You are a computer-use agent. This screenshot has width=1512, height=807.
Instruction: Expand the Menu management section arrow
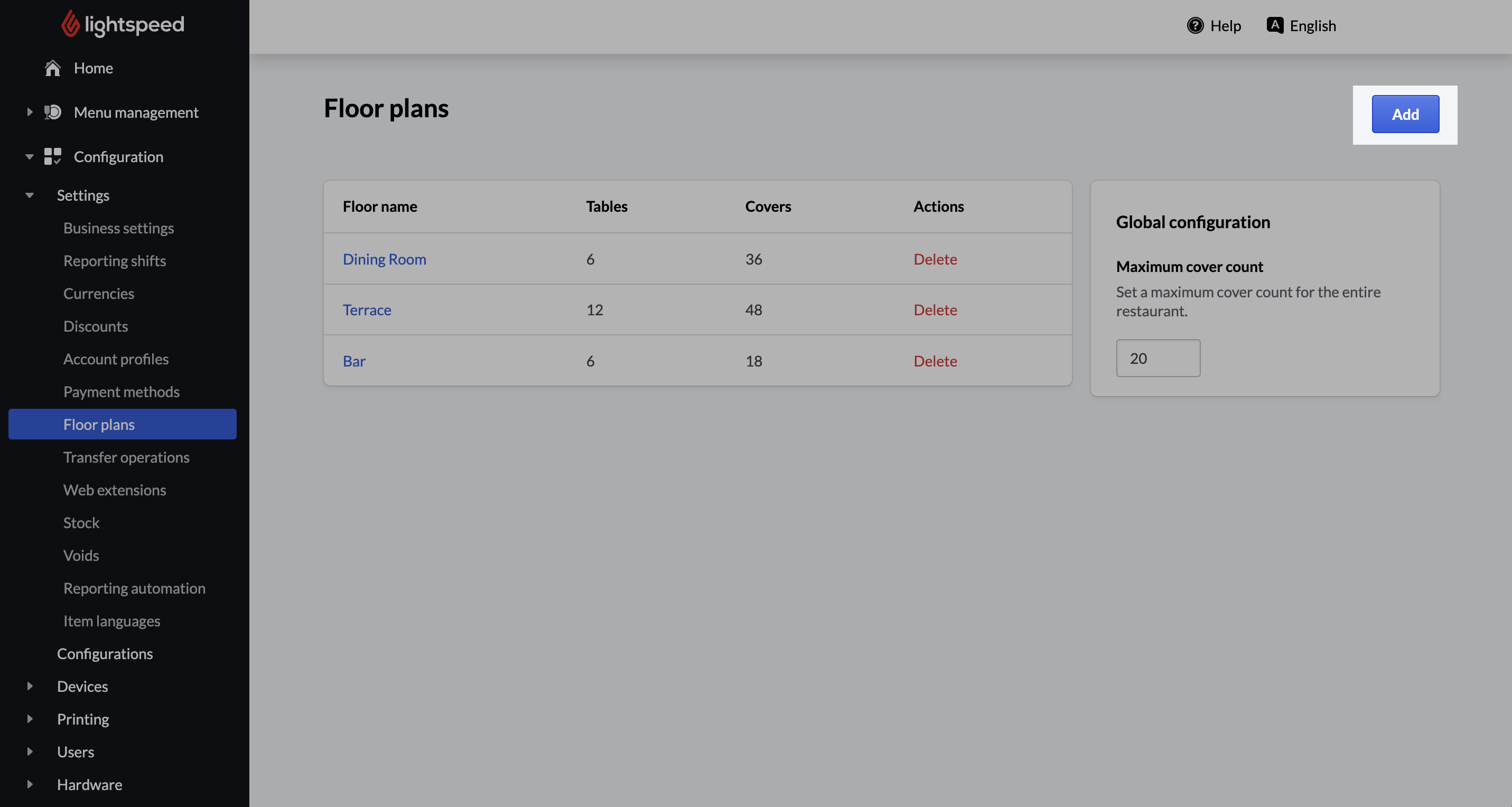[30, 112]
